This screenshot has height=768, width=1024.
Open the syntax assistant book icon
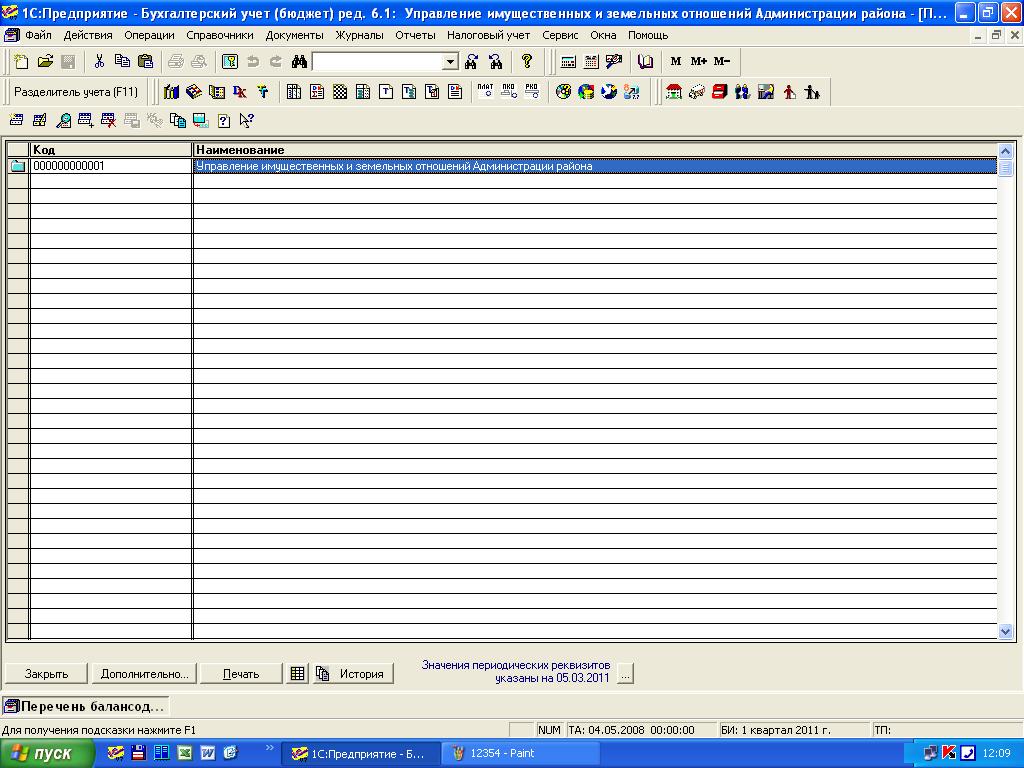[x=645, y=61]
